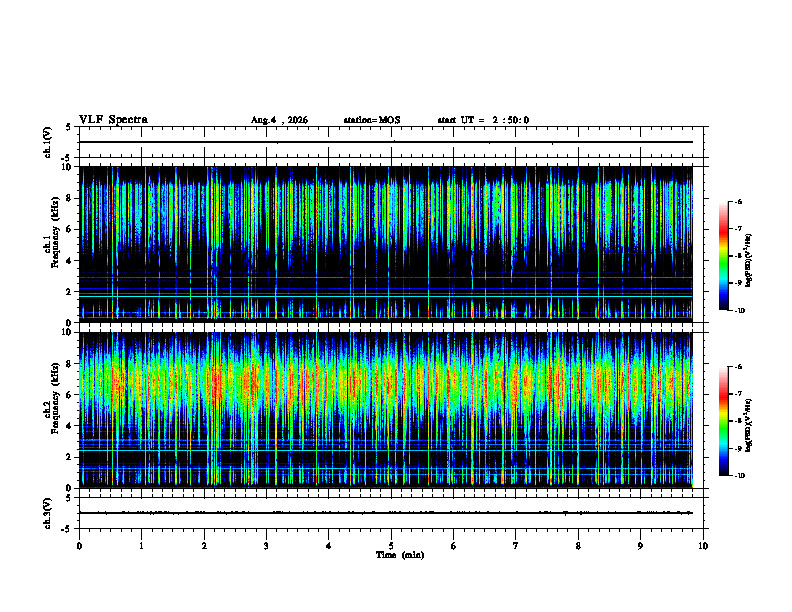Click the ch.2 log(PSD) colorbar label
The height and width of the screenshot is (612, 792).
coord(749,426)
